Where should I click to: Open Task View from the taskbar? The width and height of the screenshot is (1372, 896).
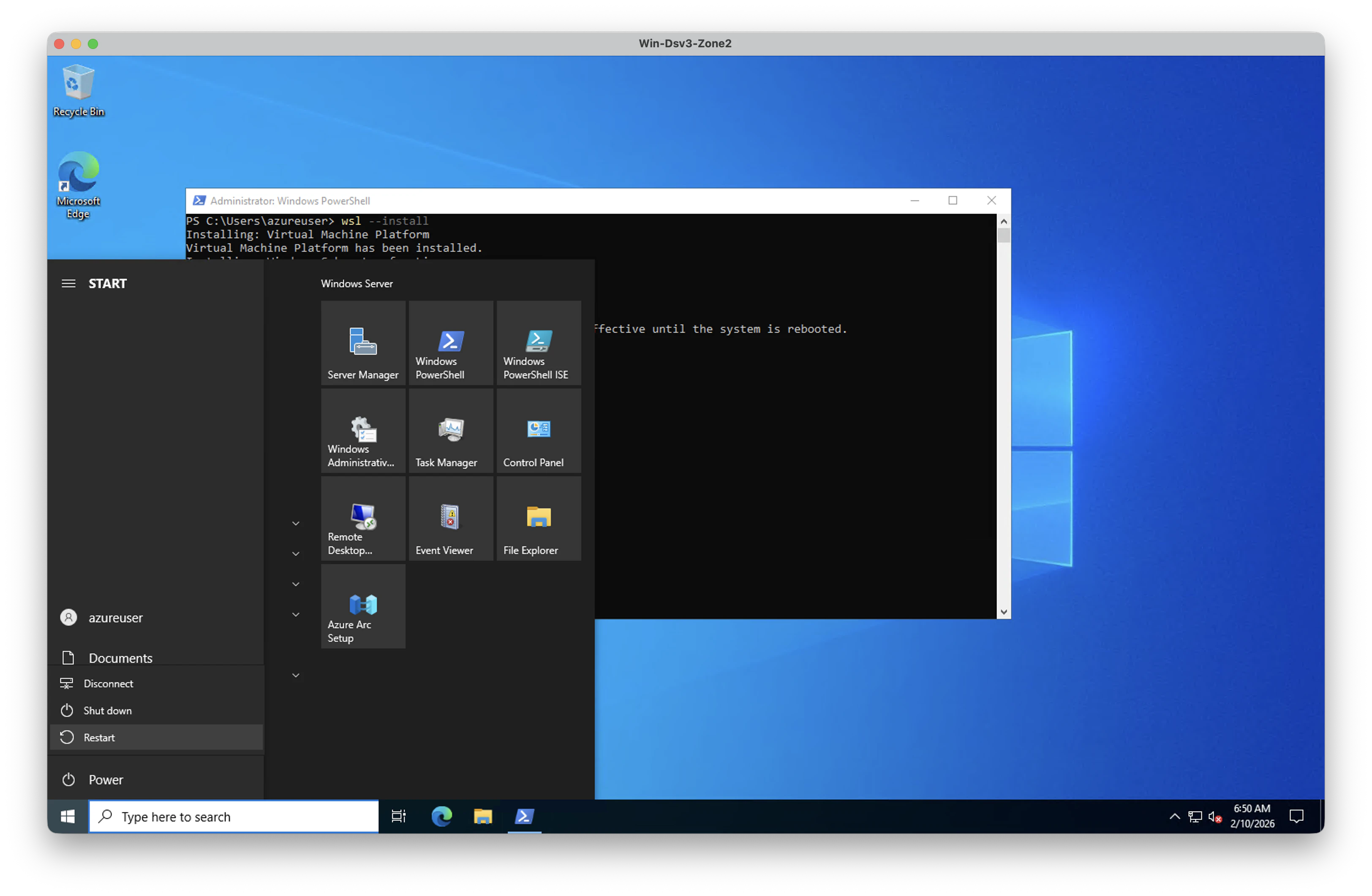click(398, 816)
